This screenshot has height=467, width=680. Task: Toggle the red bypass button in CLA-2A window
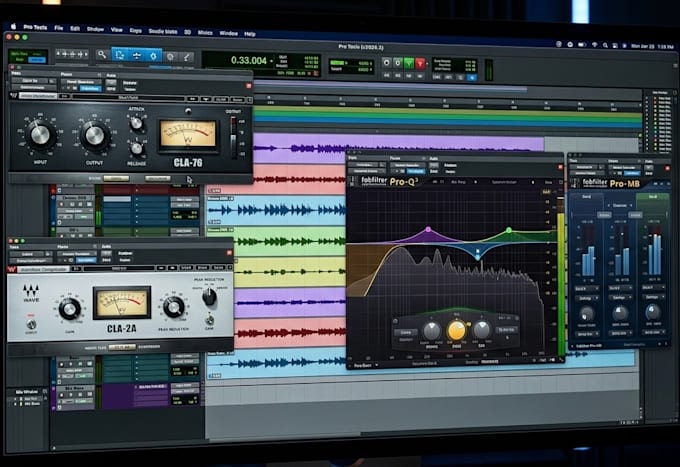229,253
